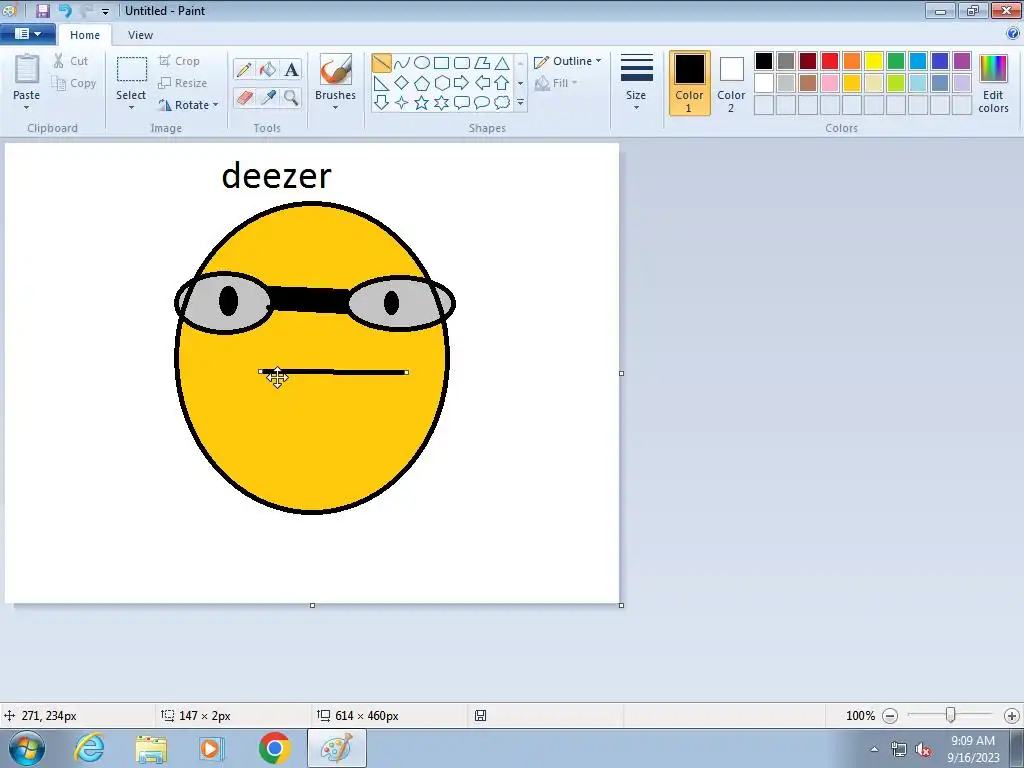Choose the Rectangle shape

pyautogui.click(x=441, y=63)
